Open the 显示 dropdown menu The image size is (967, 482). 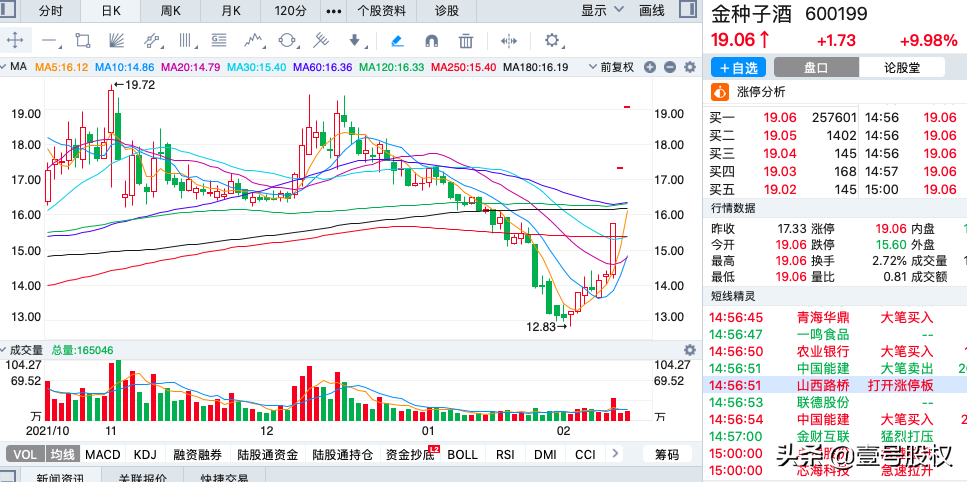coord(603,10)
